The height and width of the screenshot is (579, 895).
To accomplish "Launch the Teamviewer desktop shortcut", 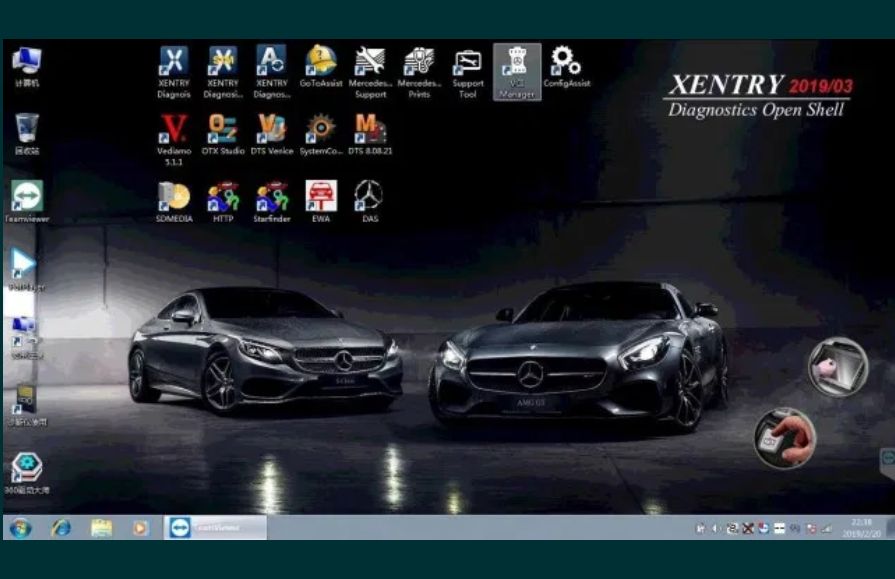I will coord(27,202).
